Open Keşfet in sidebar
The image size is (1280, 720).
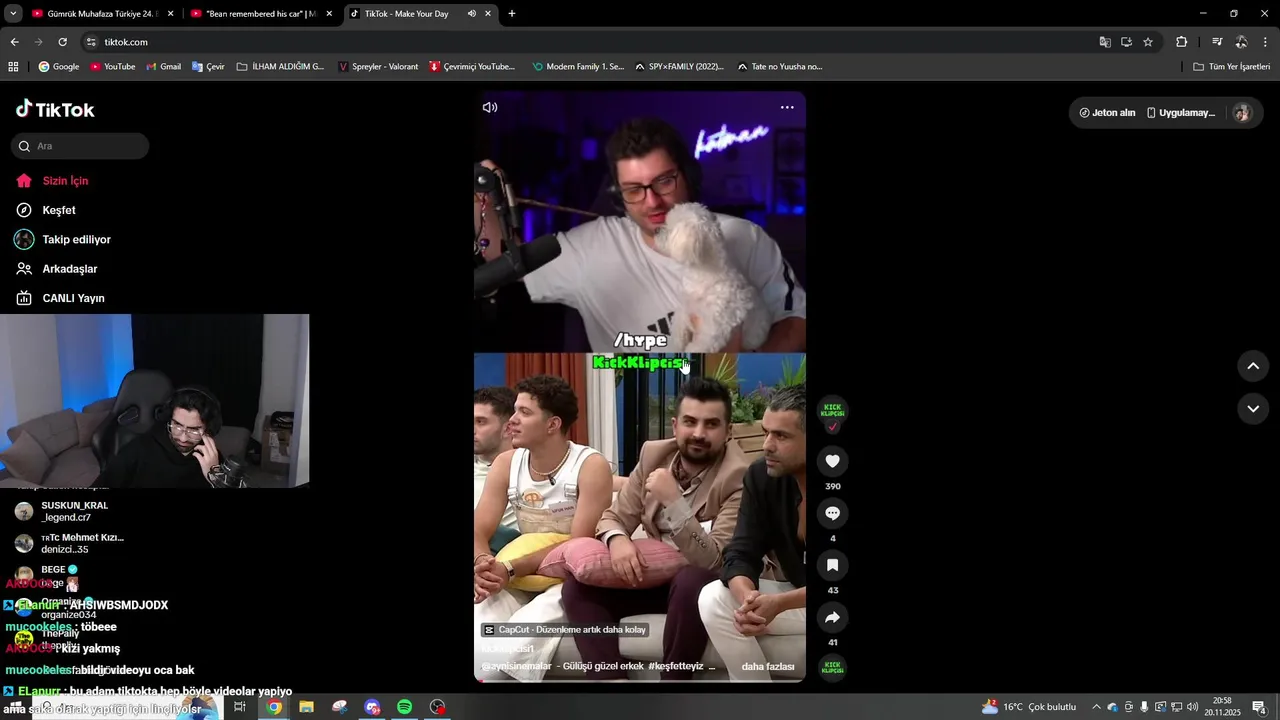(59, 210)
